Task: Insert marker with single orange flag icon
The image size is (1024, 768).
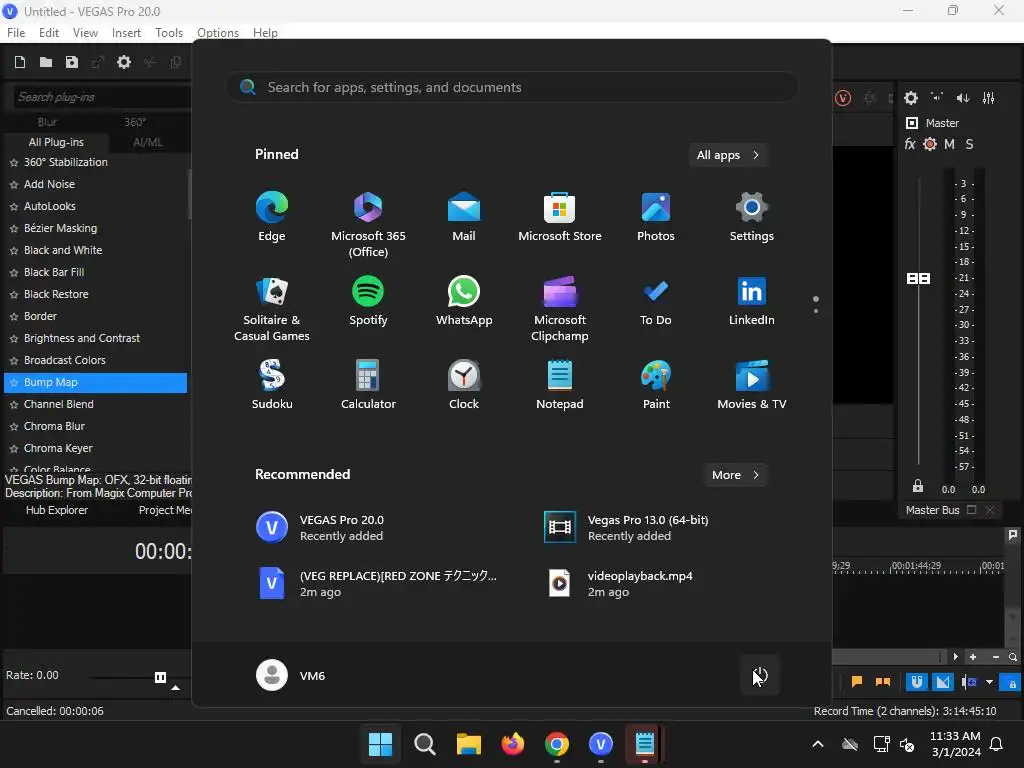Action: [857, 682]
